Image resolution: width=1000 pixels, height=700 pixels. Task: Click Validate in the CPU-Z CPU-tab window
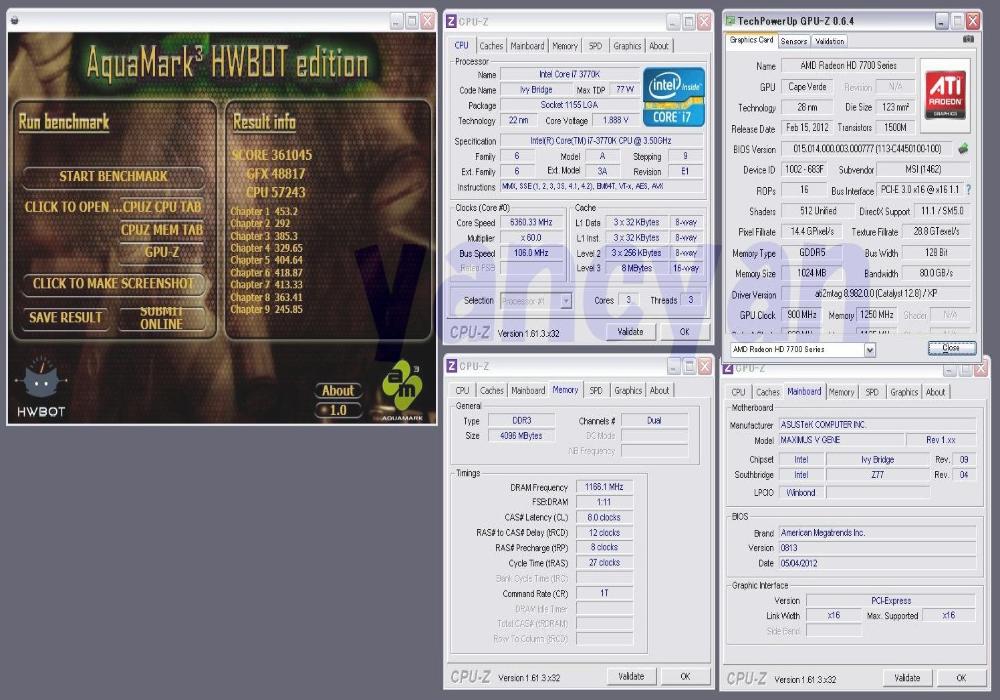(630, 332)
